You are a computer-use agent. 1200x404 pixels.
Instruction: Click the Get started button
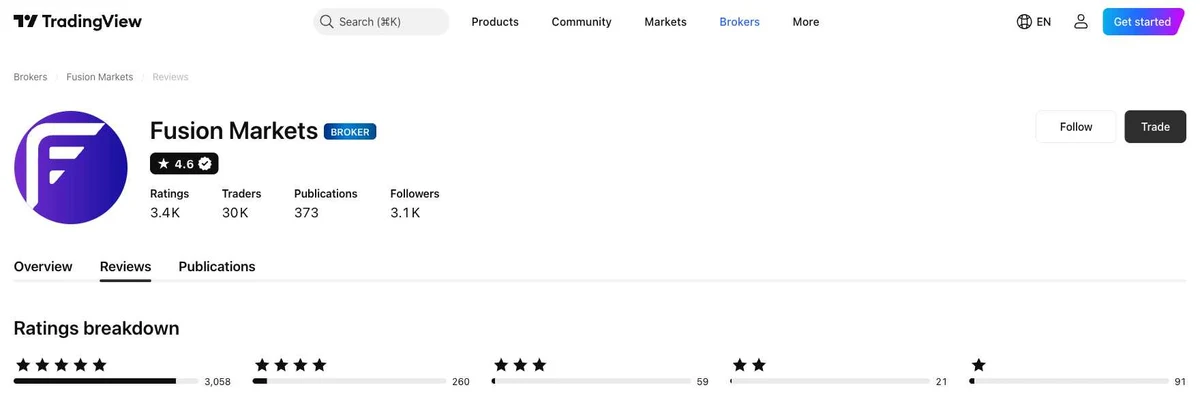tap(1142, 22)
